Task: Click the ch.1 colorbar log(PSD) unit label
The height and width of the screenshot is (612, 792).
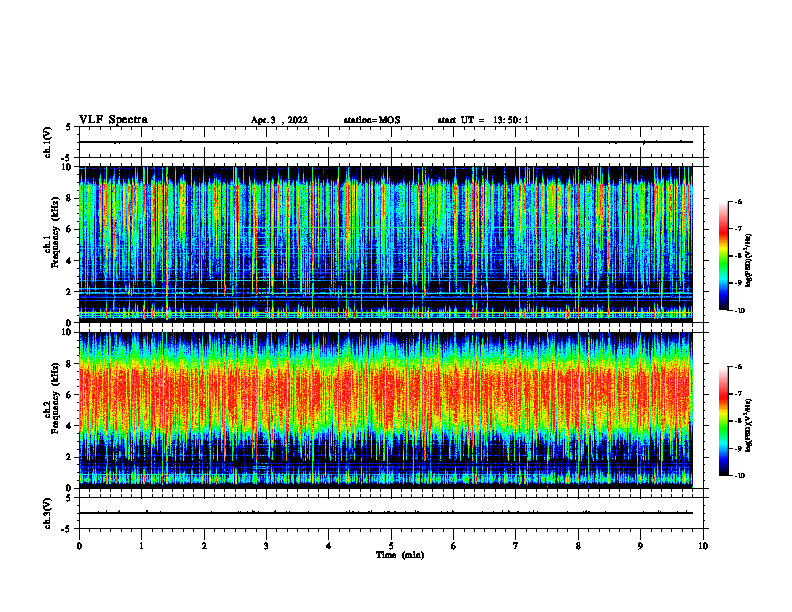Action: tap(749, 261)
